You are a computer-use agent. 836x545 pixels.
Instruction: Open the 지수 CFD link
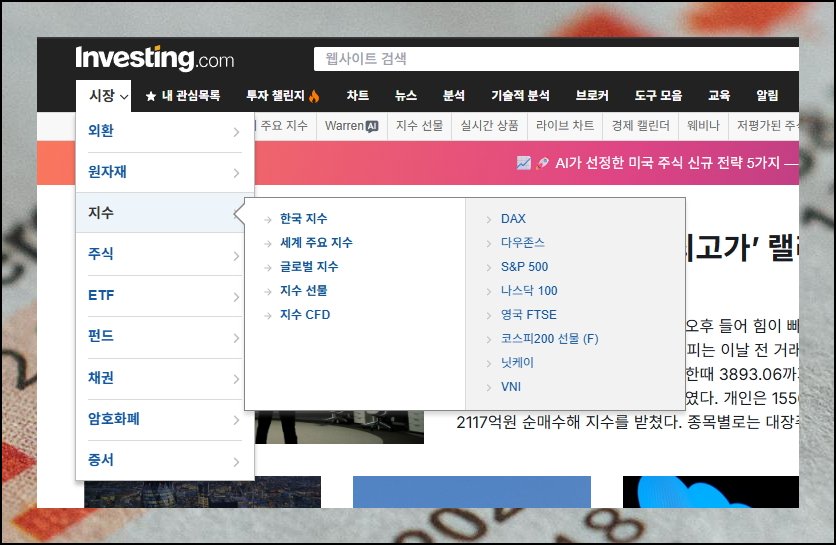click(x=305, y=315)
